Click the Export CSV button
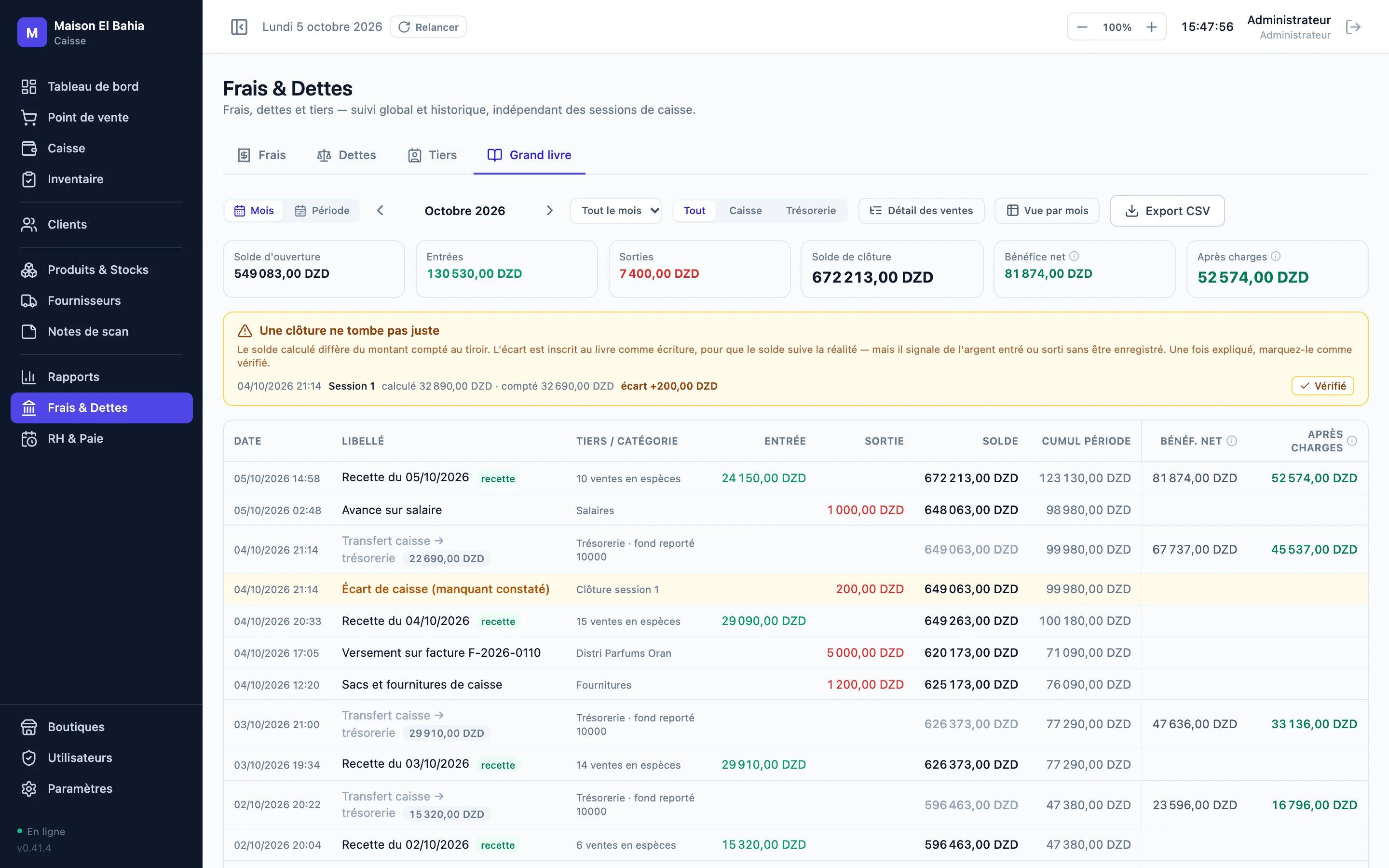 [x=1168, y=211]
